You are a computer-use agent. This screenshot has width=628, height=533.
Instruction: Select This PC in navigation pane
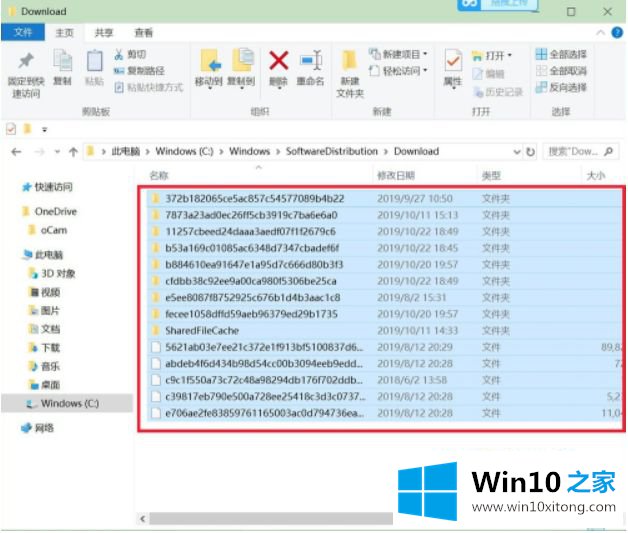(x=42, y=255)
